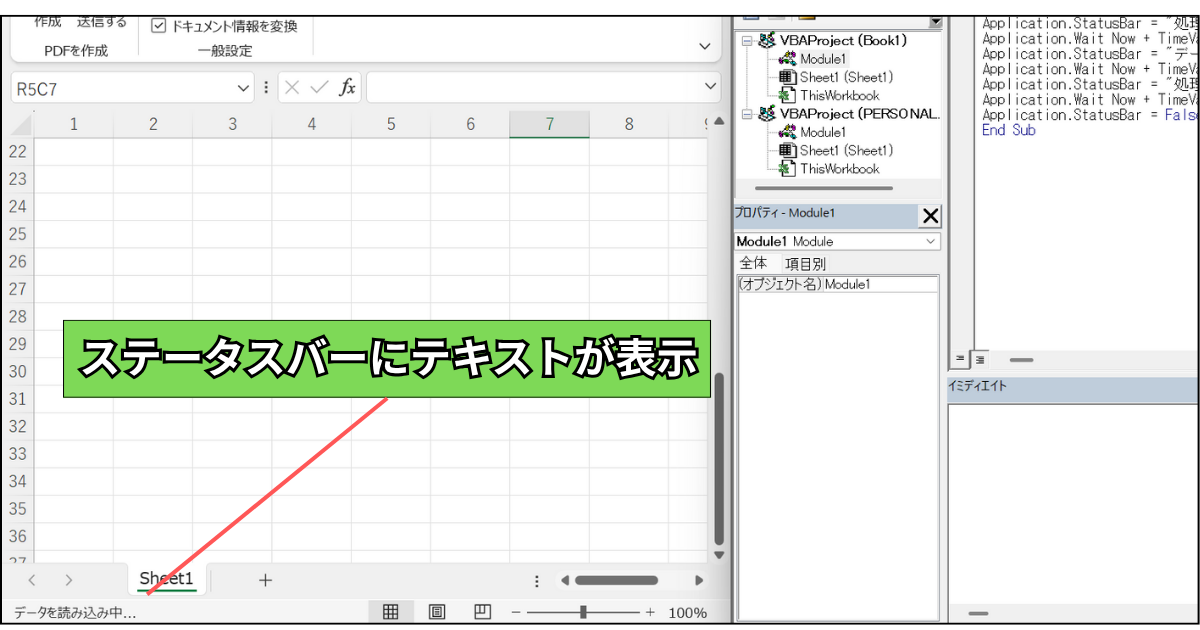Screen dimensions: 1200x630
Task: Click the sheet vertical scrollbar thumb
Action: (x=718, y=457)
